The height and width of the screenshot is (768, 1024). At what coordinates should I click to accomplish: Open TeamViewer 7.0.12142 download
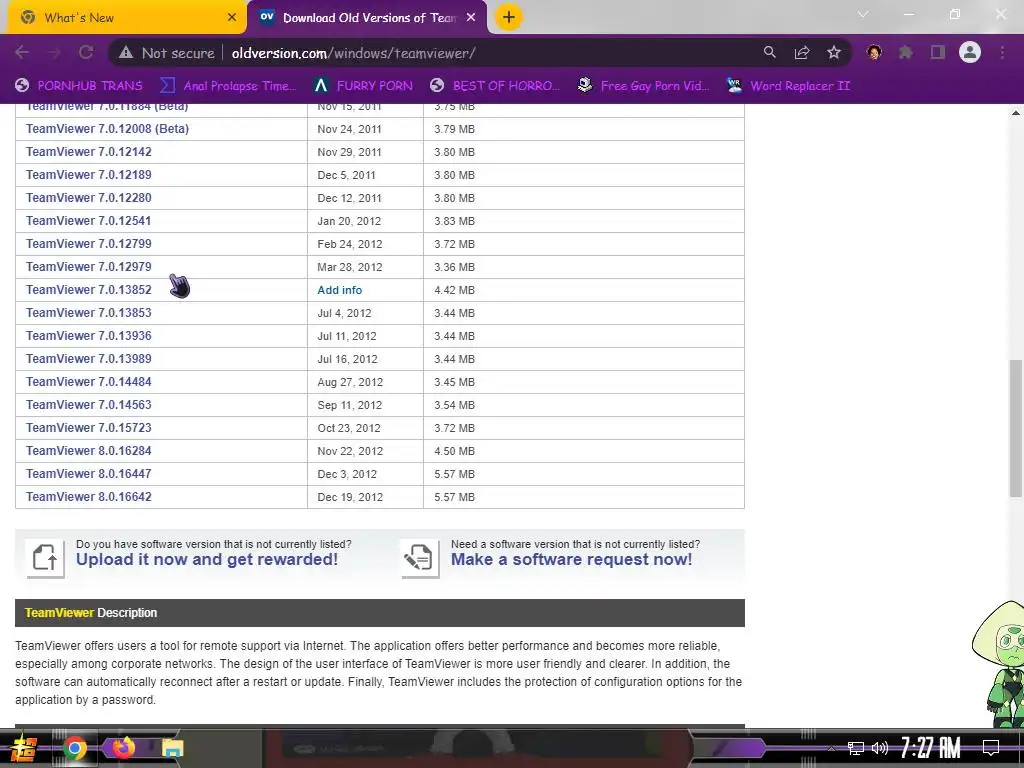(89, 152)
